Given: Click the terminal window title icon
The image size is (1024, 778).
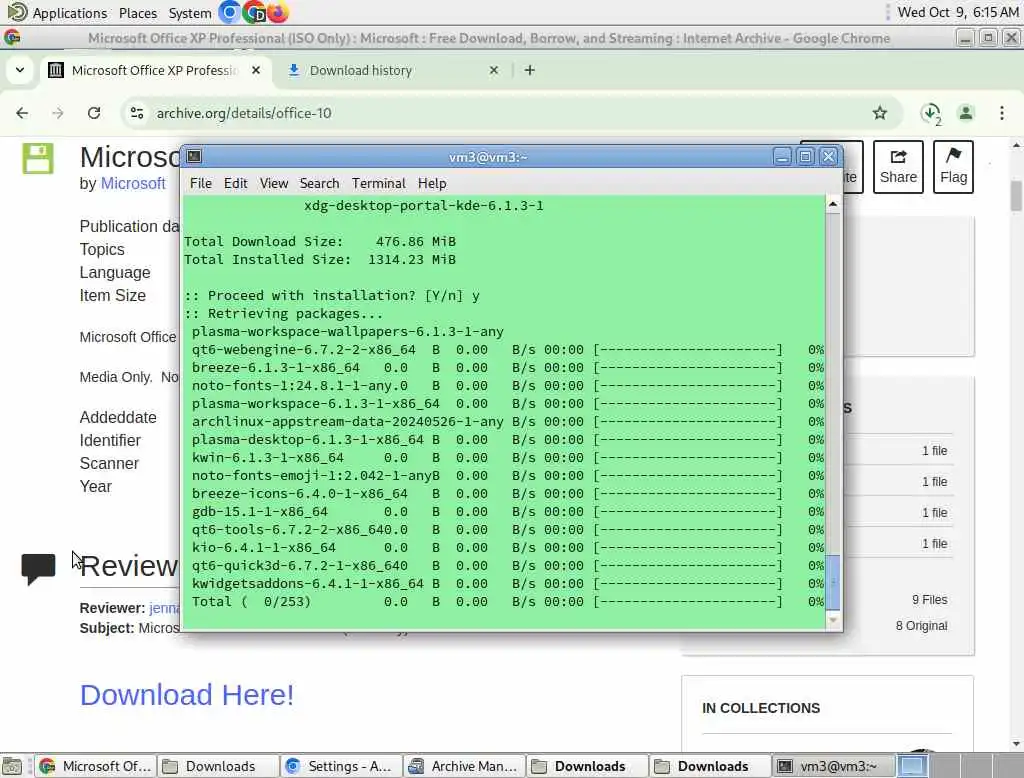Looking at the screenshot, I should click(194, 157).
